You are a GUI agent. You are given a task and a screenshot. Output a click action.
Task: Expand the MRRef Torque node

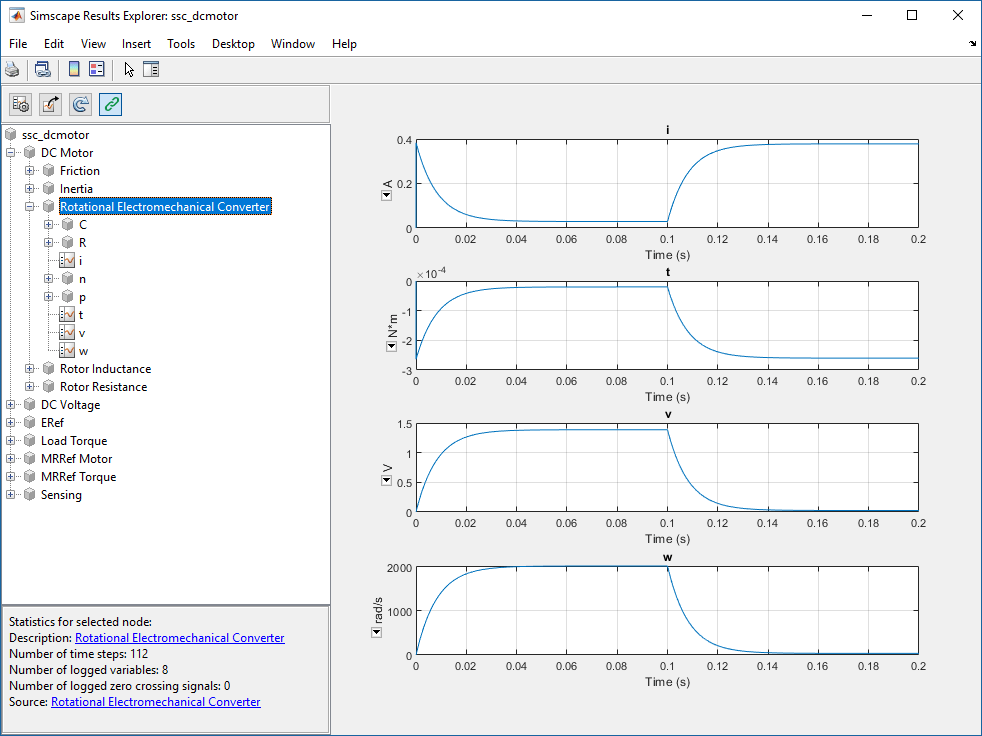[x=11, y=477]
